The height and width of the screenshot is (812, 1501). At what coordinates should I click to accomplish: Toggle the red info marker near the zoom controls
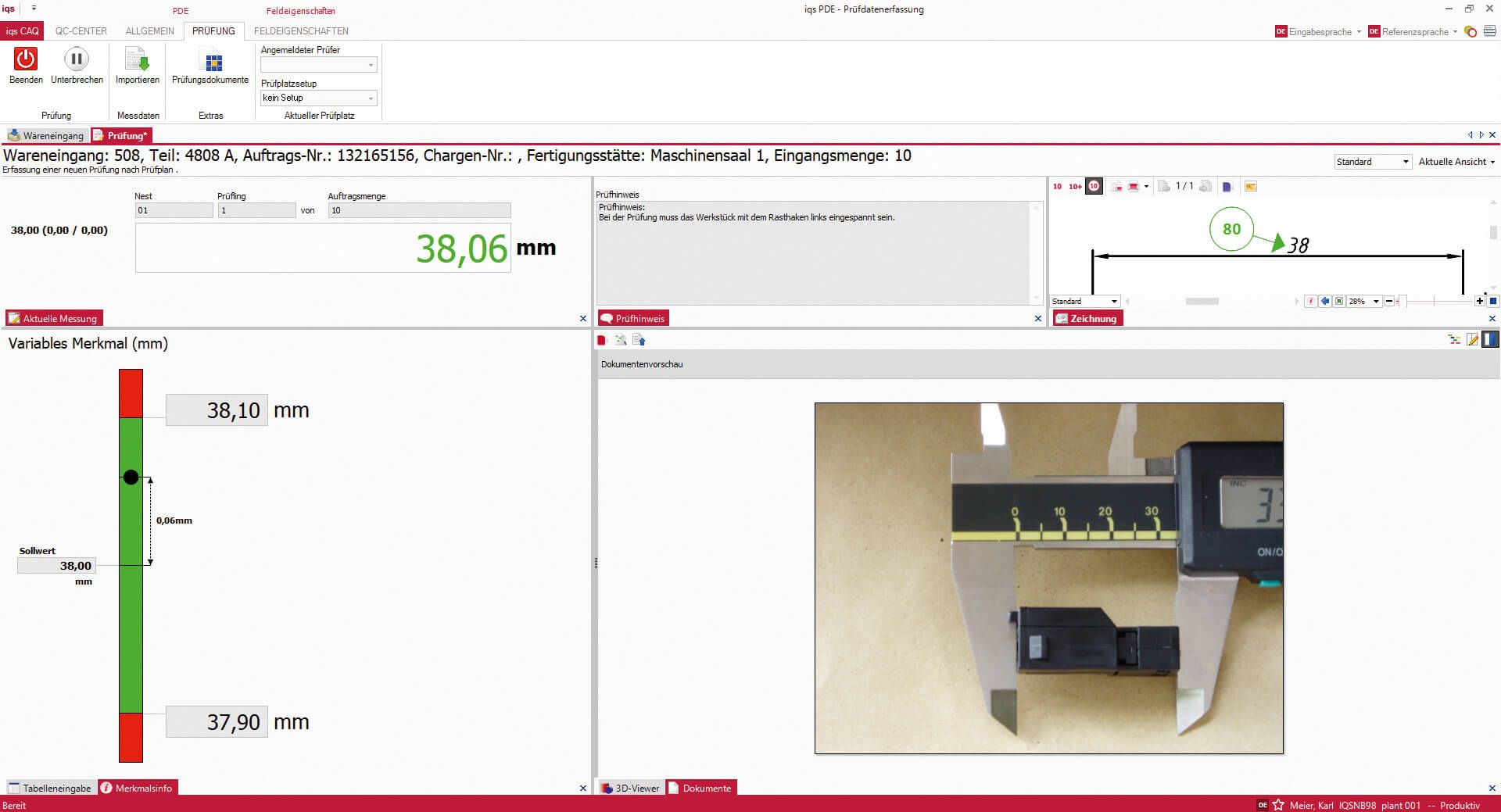[1312, 301]
